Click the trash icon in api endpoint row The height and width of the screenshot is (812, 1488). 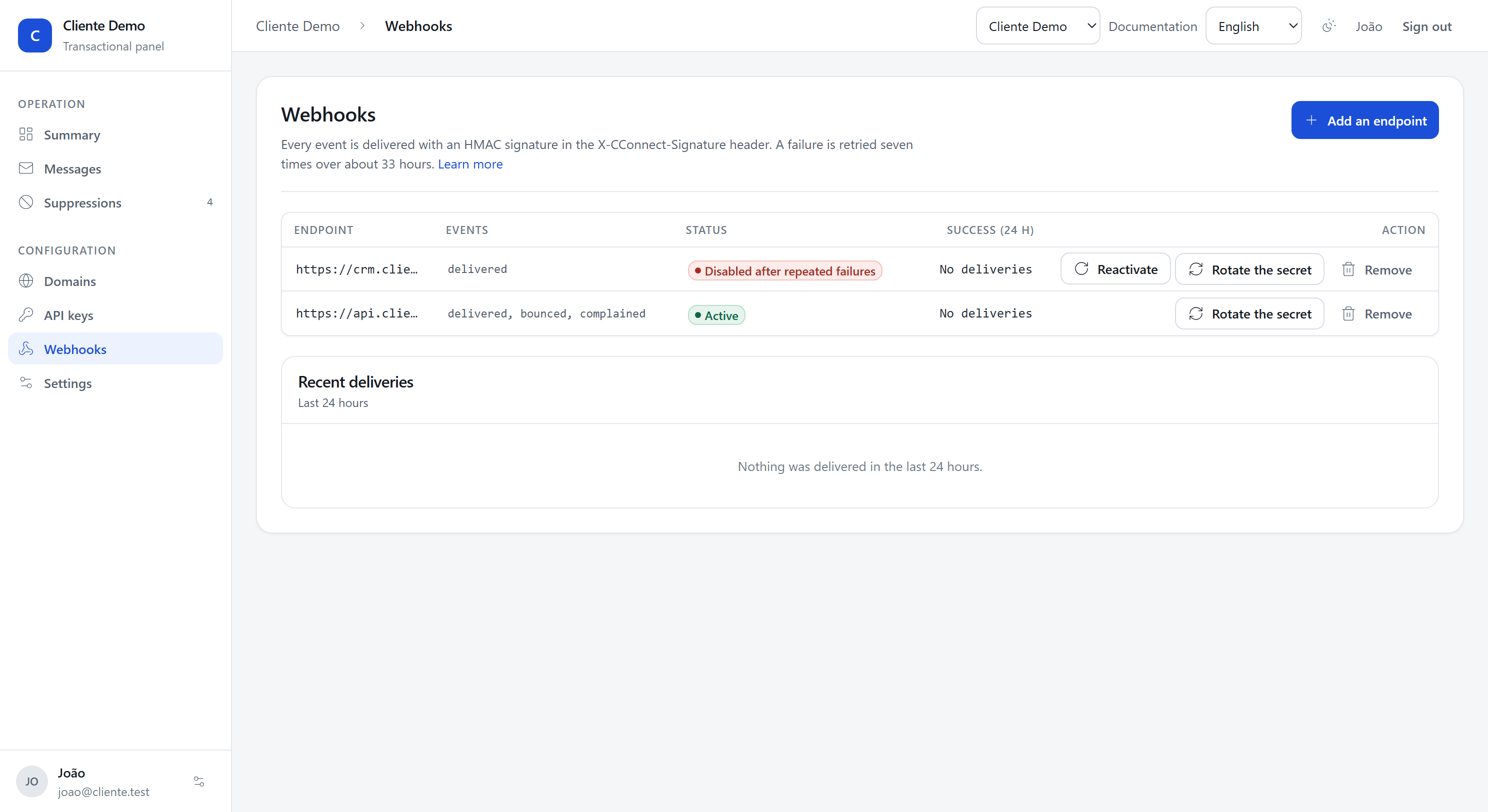tap(1348, 313)
